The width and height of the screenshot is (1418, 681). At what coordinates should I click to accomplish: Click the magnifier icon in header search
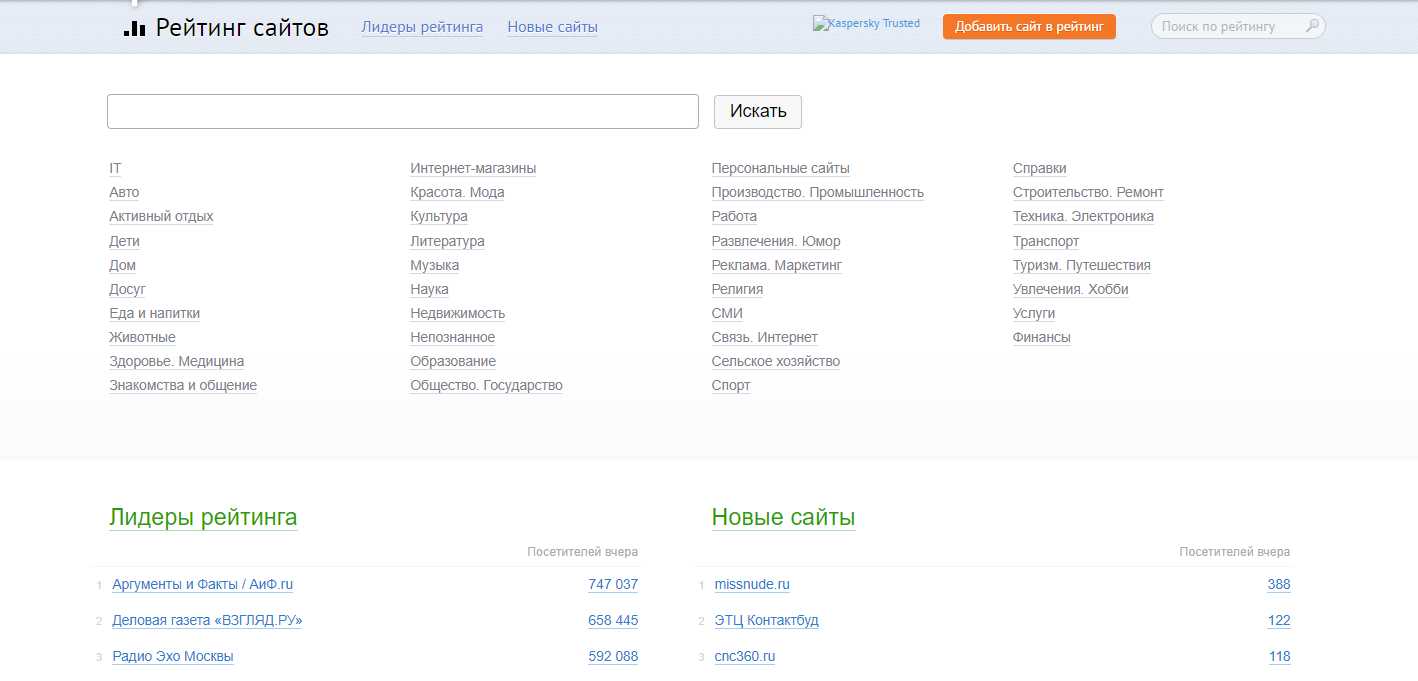[x=1311, y=26]
